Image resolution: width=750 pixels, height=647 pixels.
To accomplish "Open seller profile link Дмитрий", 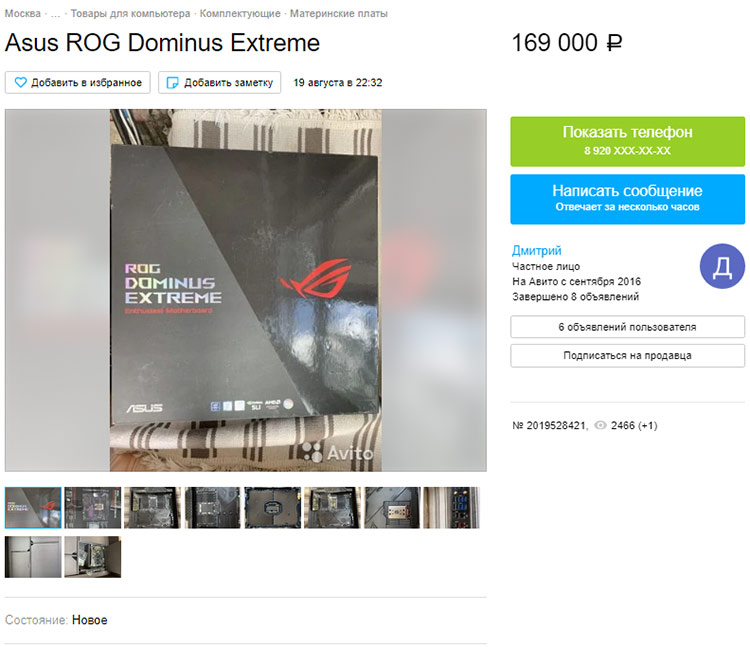I will tap(537, 250).
